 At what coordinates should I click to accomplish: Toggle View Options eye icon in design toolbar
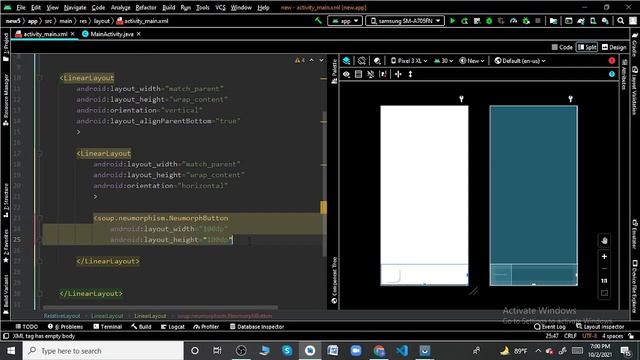pos(346,74)
